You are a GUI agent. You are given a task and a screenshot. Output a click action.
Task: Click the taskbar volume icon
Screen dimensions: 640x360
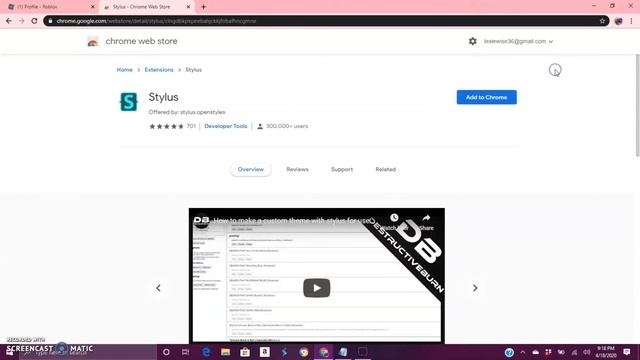click(587, 352)
